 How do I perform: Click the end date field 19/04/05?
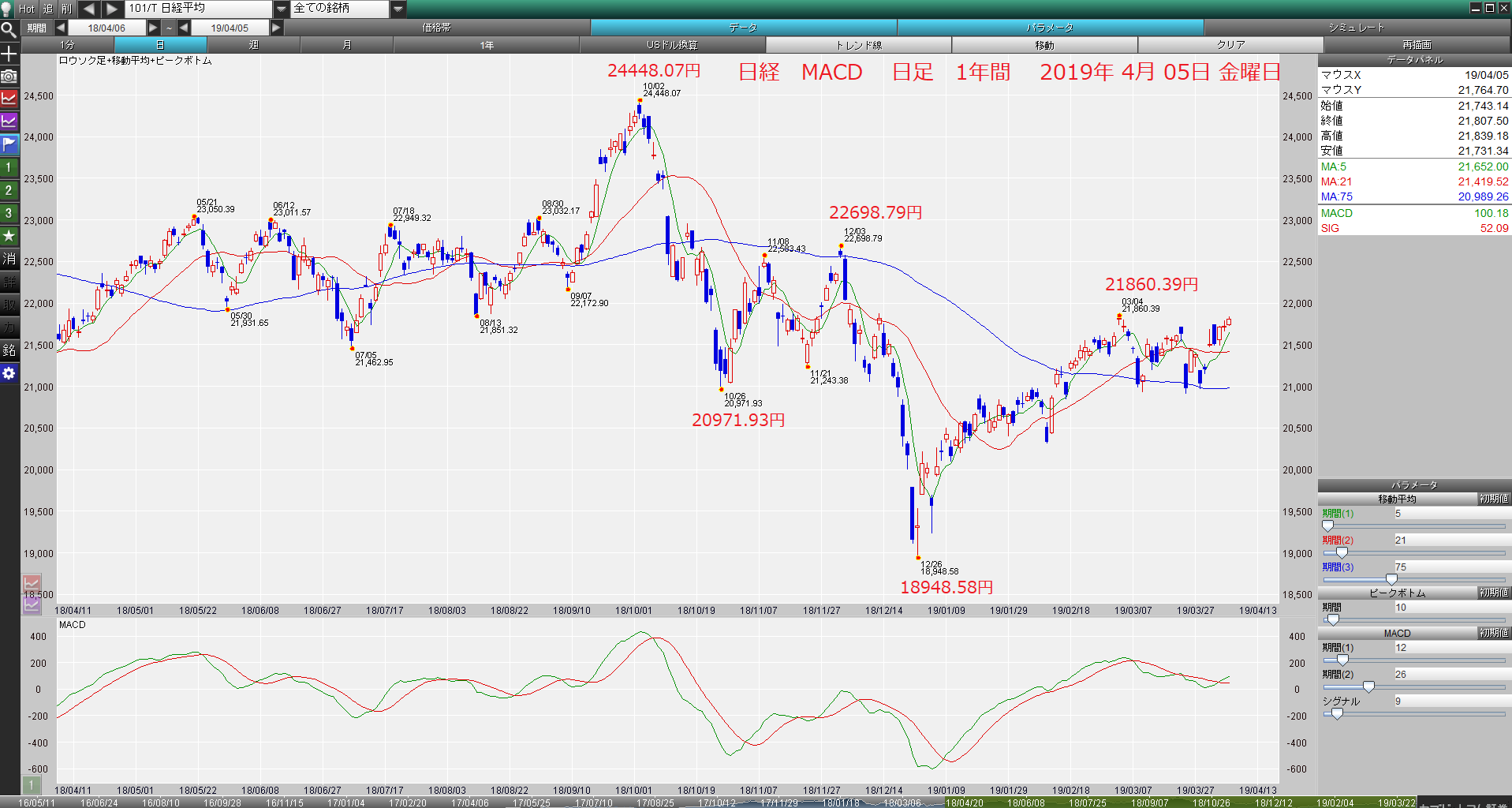(x=230, y=28)
